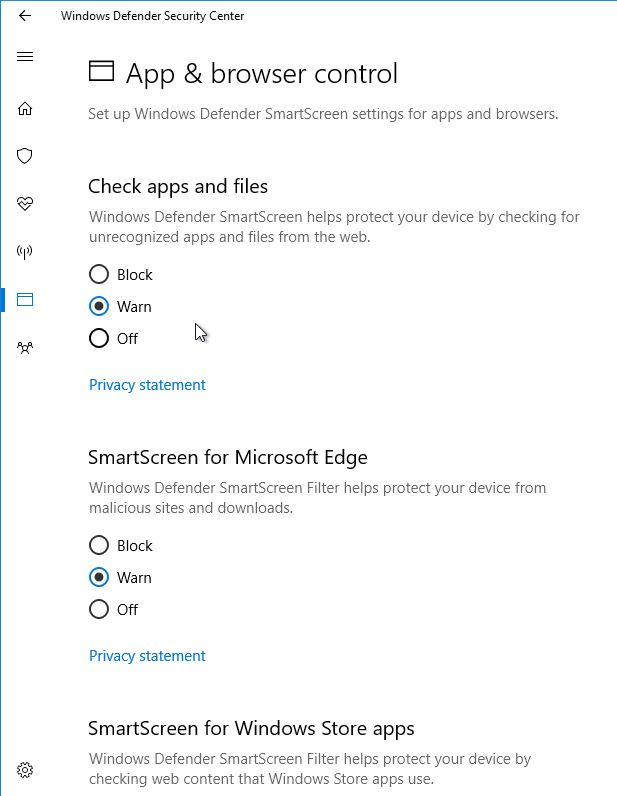Open the Home sidebar icon

click(25, 109)
